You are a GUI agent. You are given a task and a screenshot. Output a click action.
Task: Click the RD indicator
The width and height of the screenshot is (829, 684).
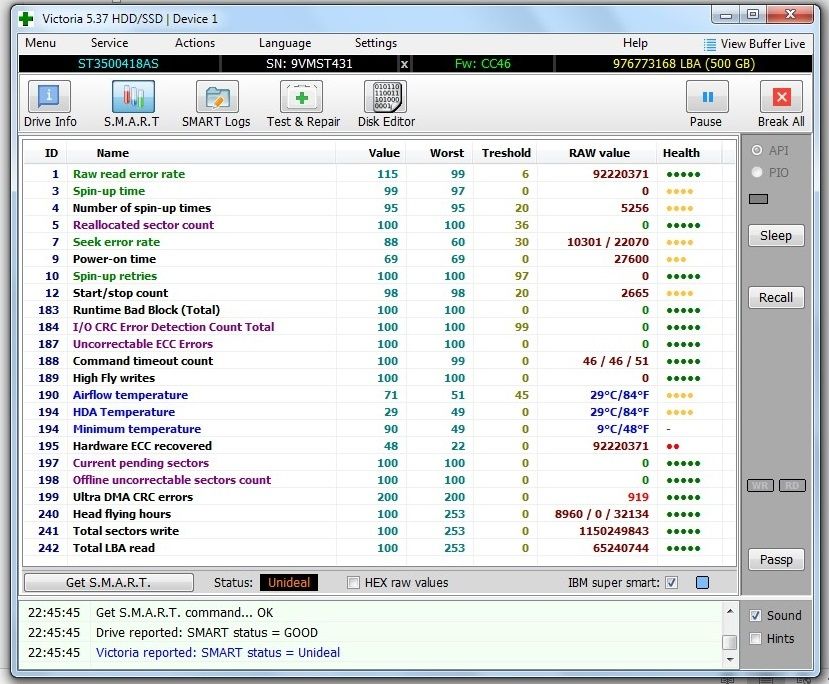792,485
